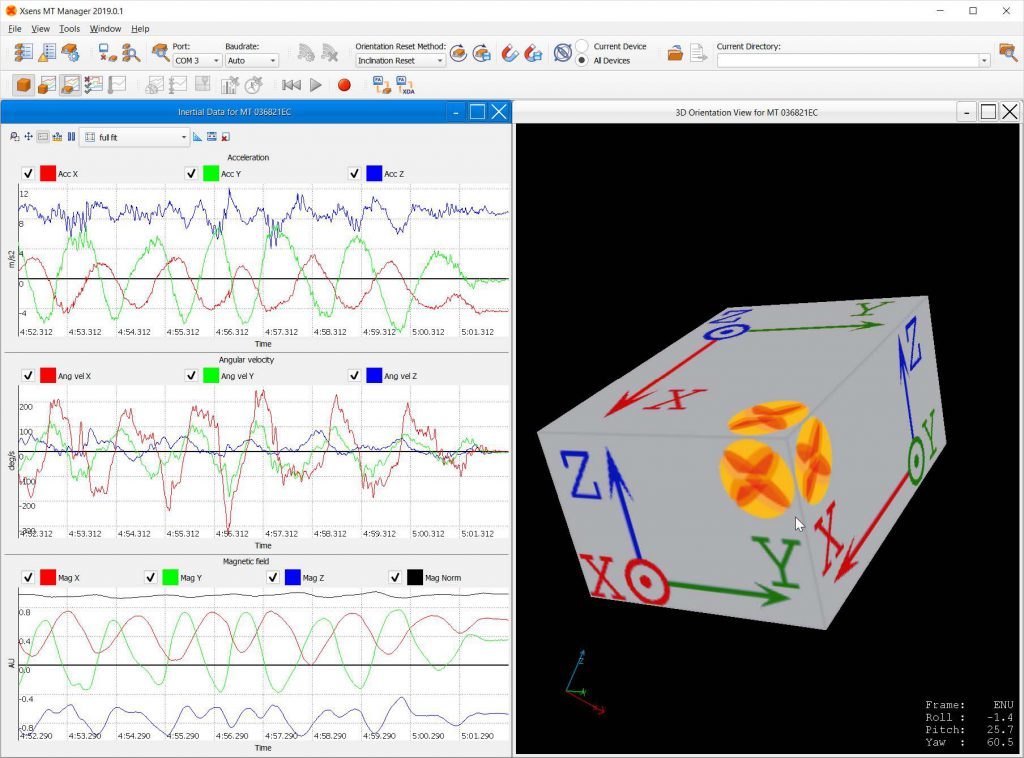
Task: Disable the Mag Norm checkbox
Action: (395, 577)
